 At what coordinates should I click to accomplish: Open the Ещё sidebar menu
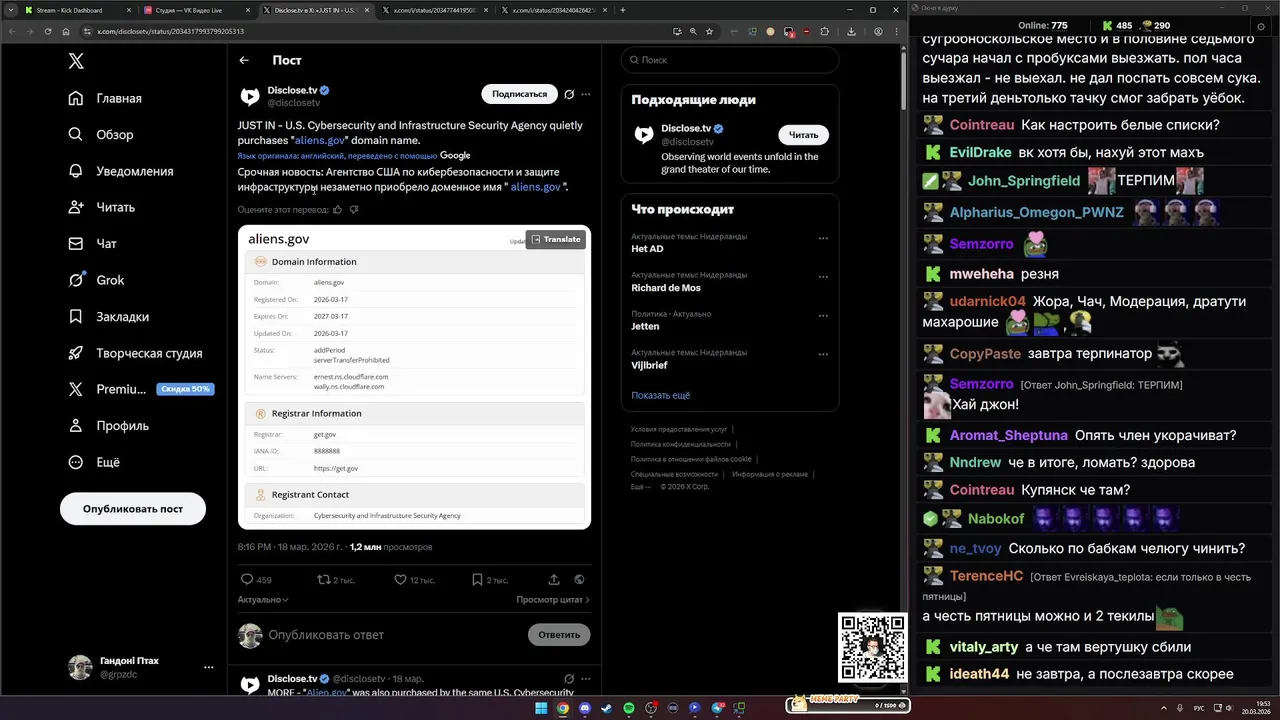(x=94, y=462)
